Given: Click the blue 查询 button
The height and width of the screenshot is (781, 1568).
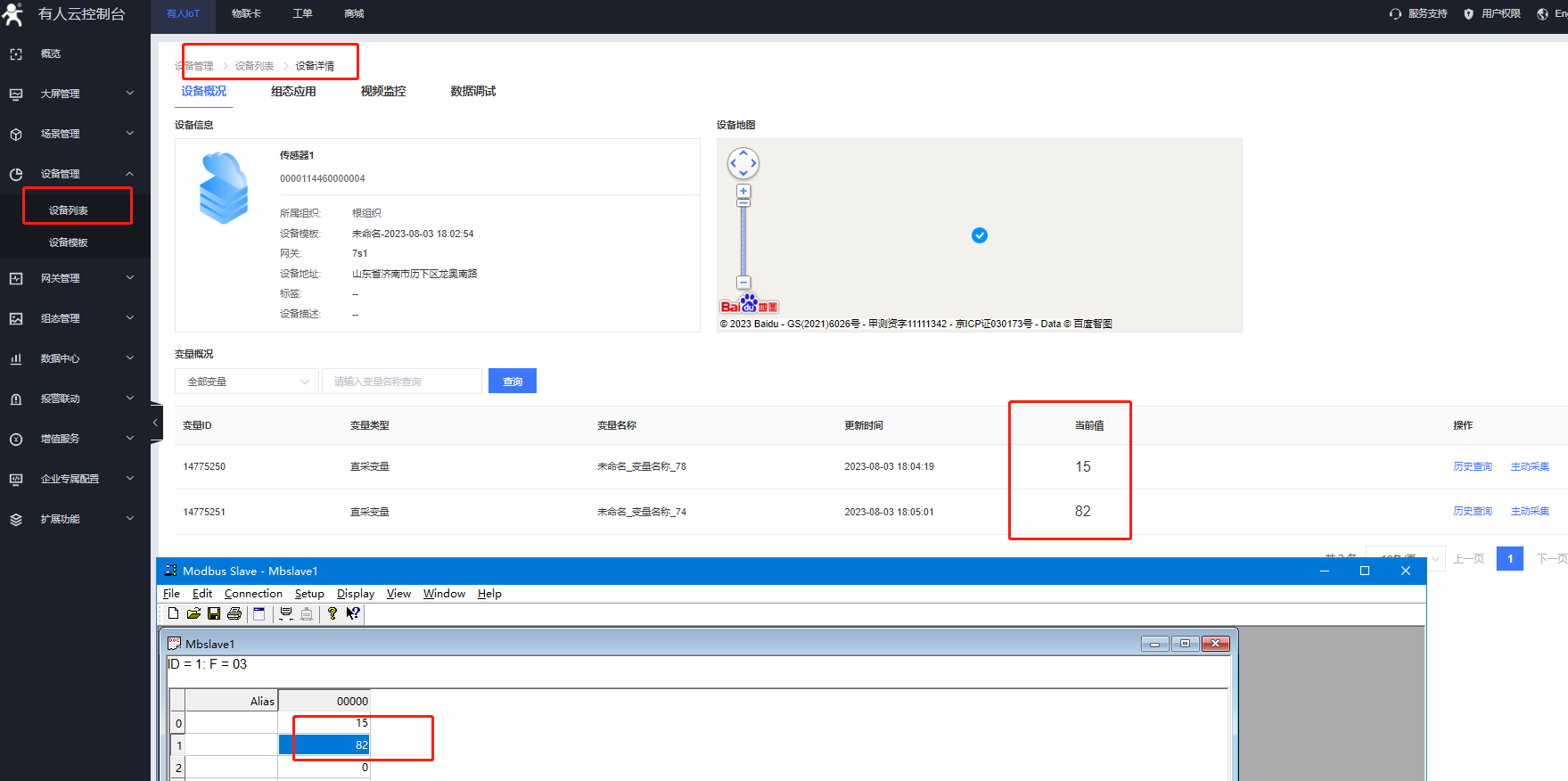Looking at the screenshot, I should pos(513,382).
